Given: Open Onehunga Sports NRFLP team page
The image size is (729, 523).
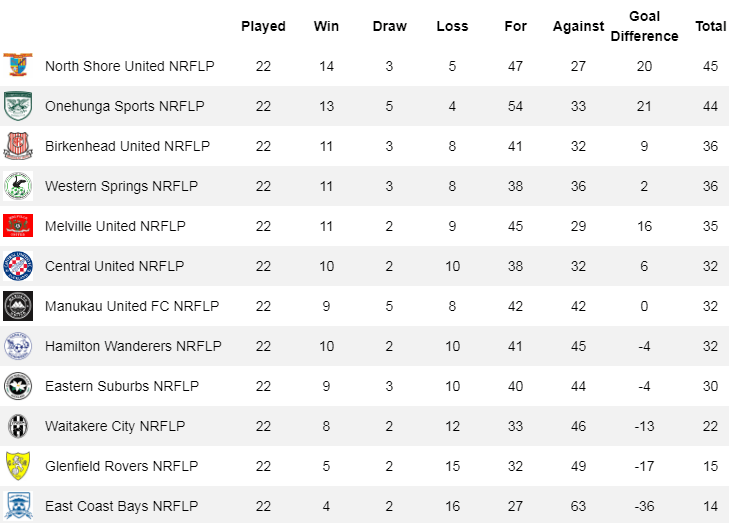Looking at the screenshot, I should point(127,106).
